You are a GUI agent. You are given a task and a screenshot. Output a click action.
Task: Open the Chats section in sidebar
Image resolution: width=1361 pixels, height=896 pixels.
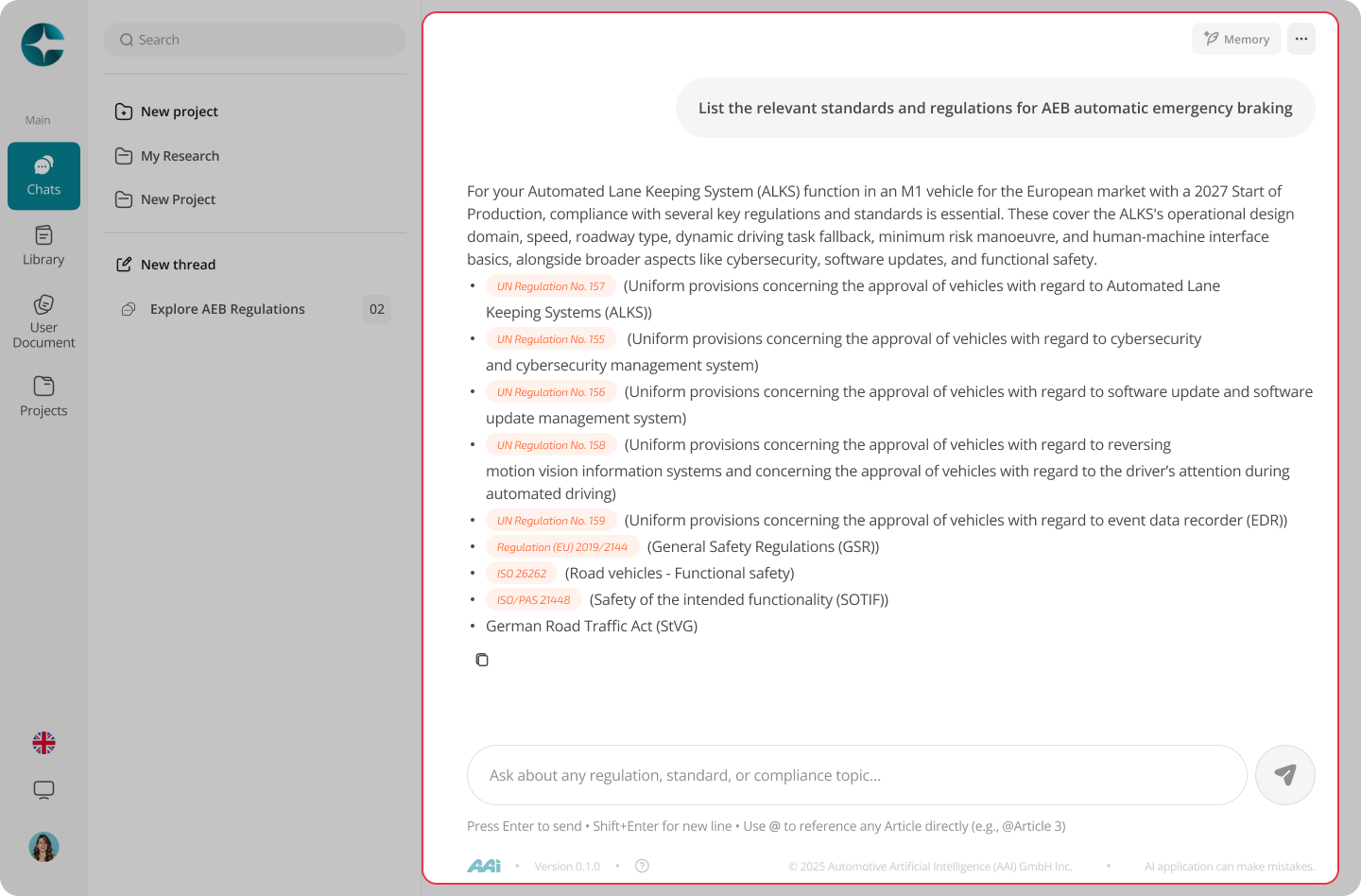click(43, 176)
